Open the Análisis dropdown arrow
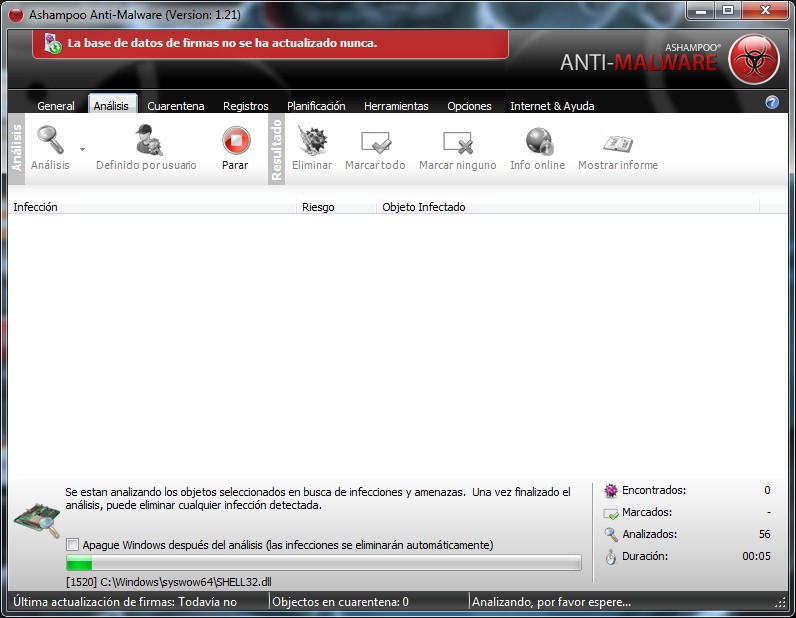The height and width of the screenshot is (618, 796). (x=82, y=149)
